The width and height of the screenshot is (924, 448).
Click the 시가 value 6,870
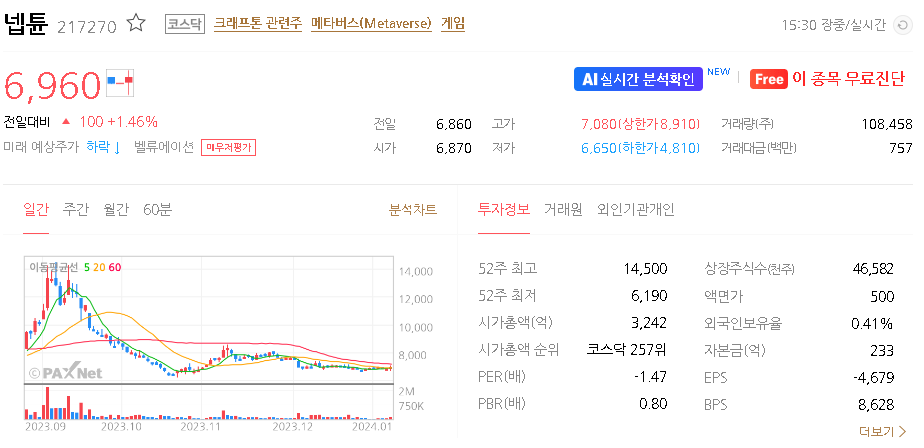point(454,148)
